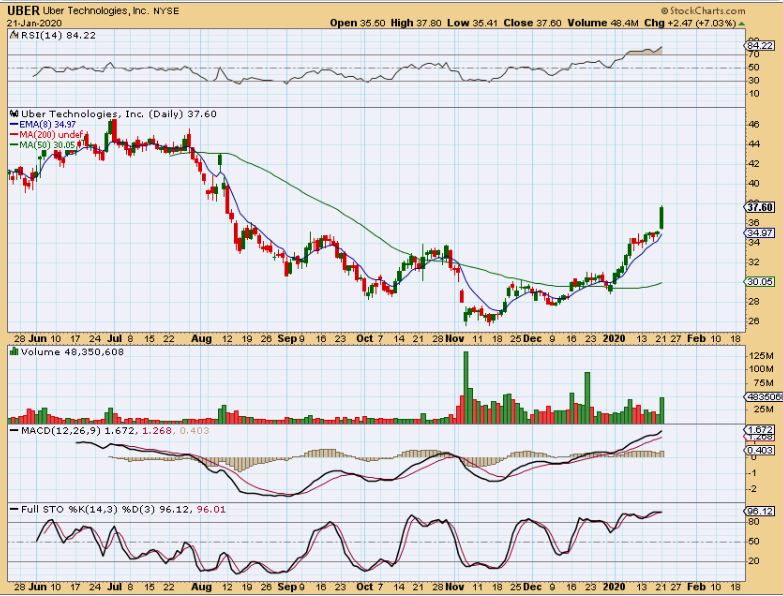Select the RSI(14) 84.22 indicator label
Image resolution: width=783 pixels, height=596 pixels.
[58, 35]
